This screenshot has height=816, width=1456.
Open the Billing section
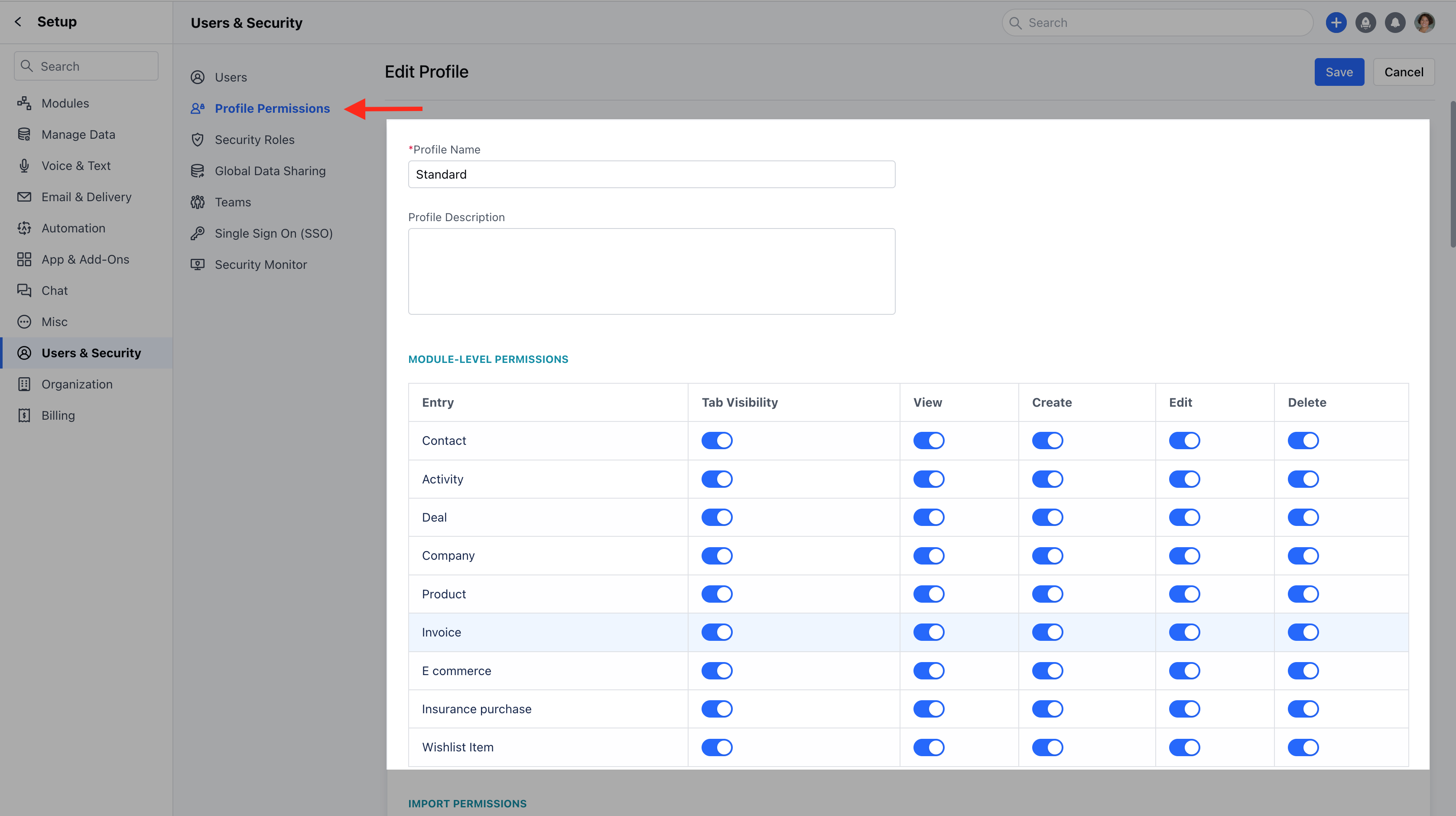pyautogui.click(x=58, y=415)
